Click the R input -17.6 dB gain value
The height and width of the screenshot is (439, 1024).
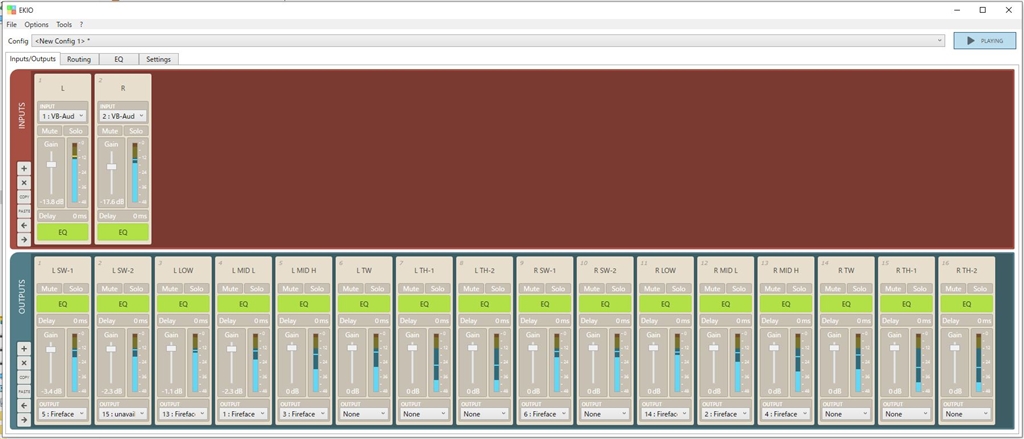[x=111, y=202]
